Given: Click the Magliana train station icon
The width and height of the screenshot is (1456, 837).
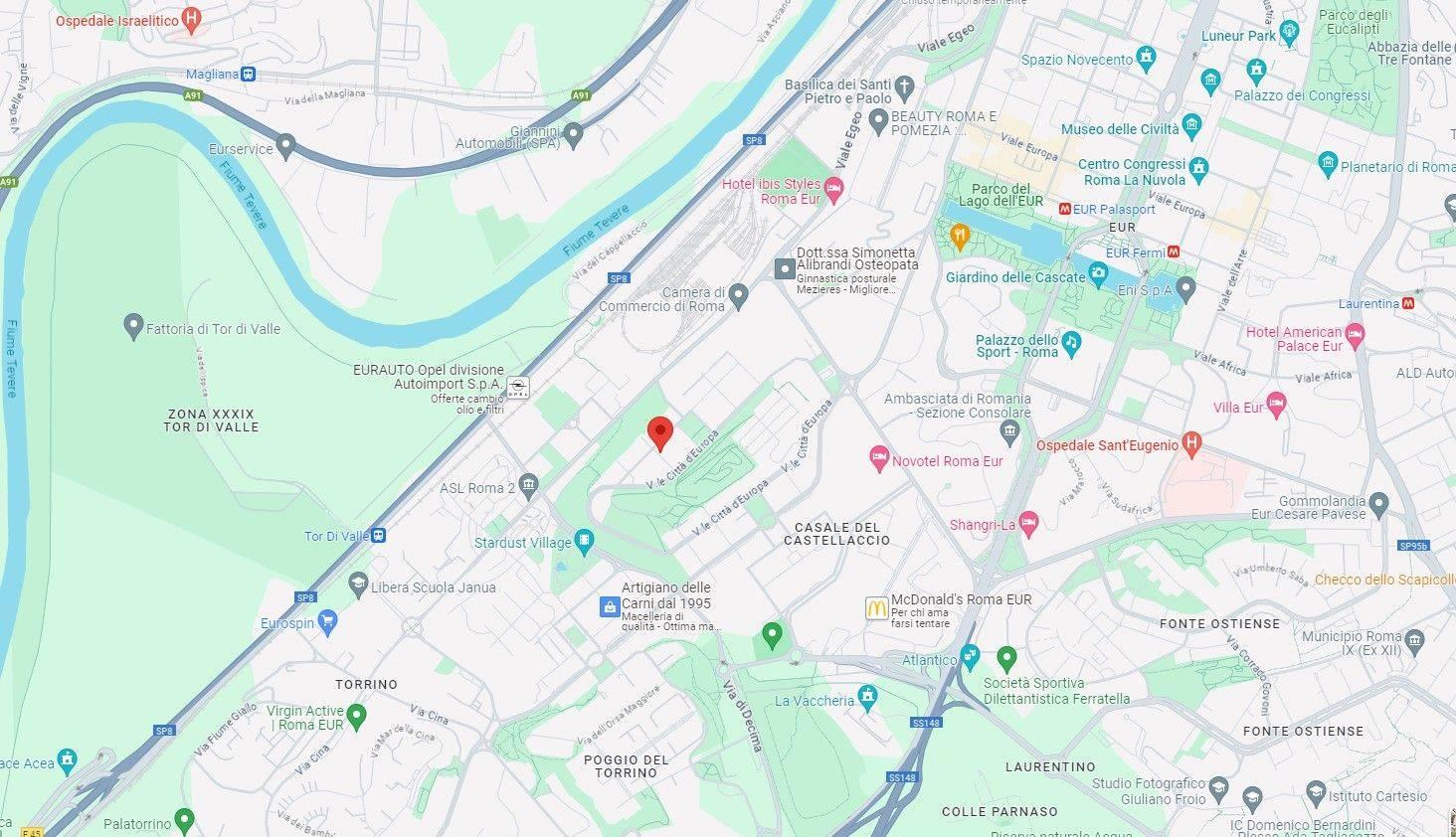Looking at the screenshot, I should 248,75.
